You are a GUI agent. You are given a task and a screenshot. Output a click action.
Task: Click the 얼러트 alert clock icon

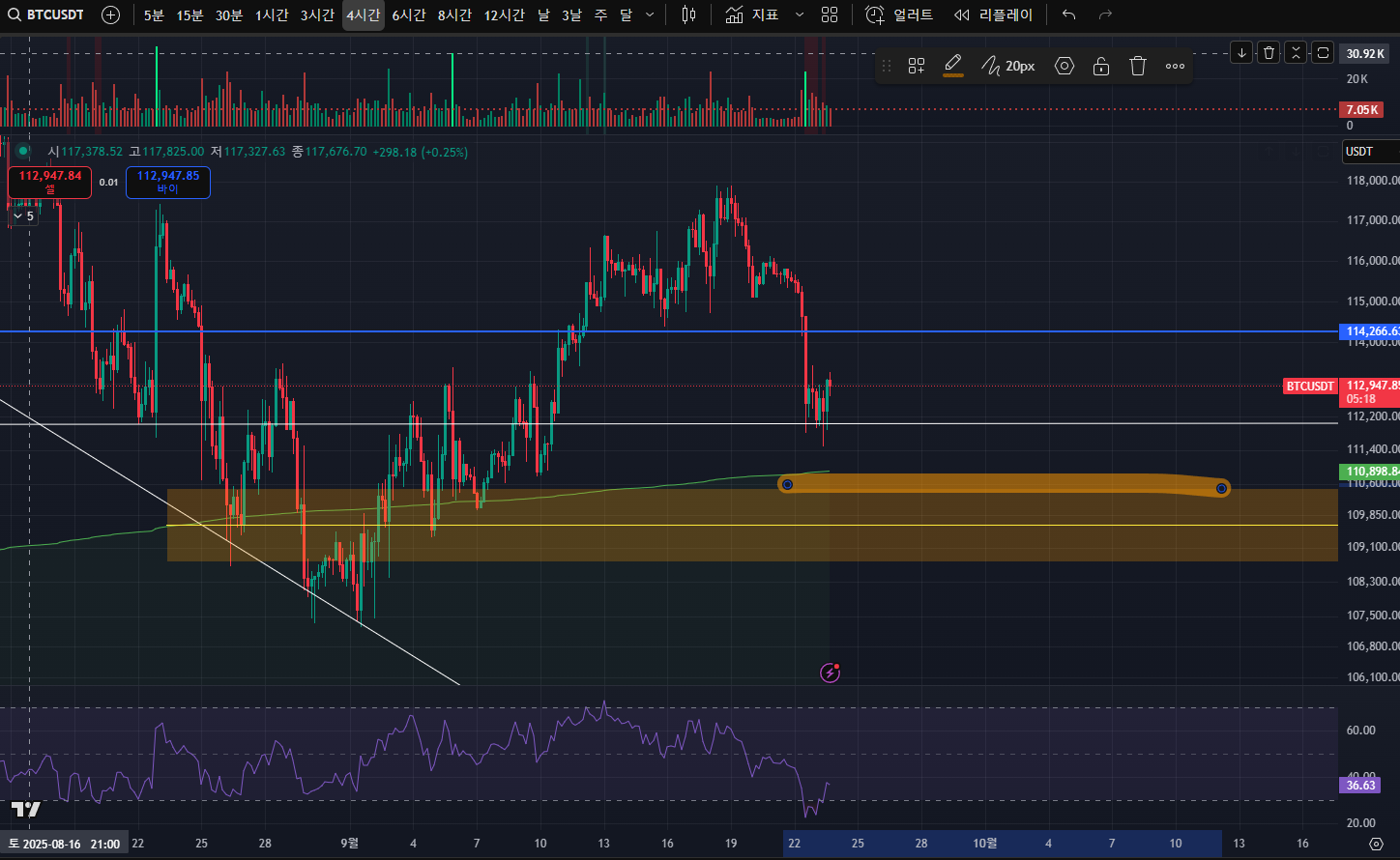point(875,15)
